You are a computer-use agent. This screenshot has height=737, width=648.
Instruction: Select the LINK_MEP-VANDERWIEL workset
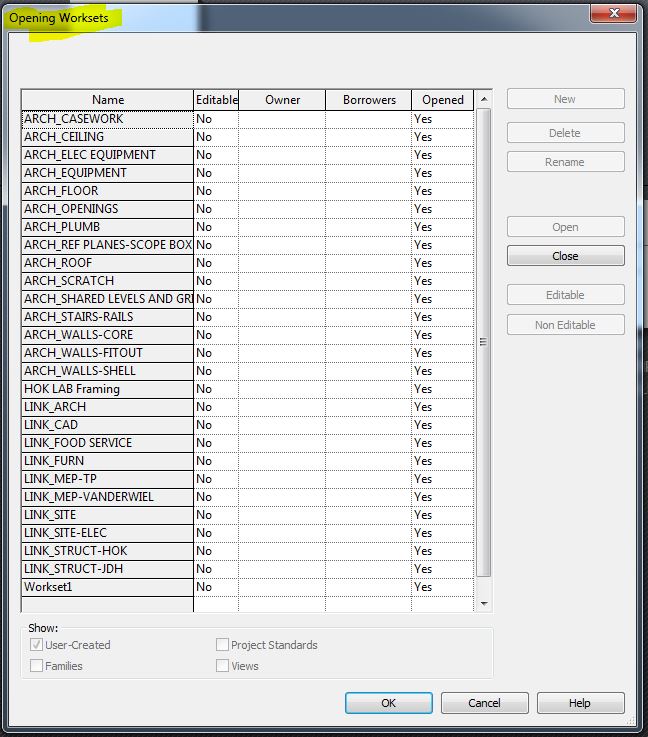click(108, 497)
